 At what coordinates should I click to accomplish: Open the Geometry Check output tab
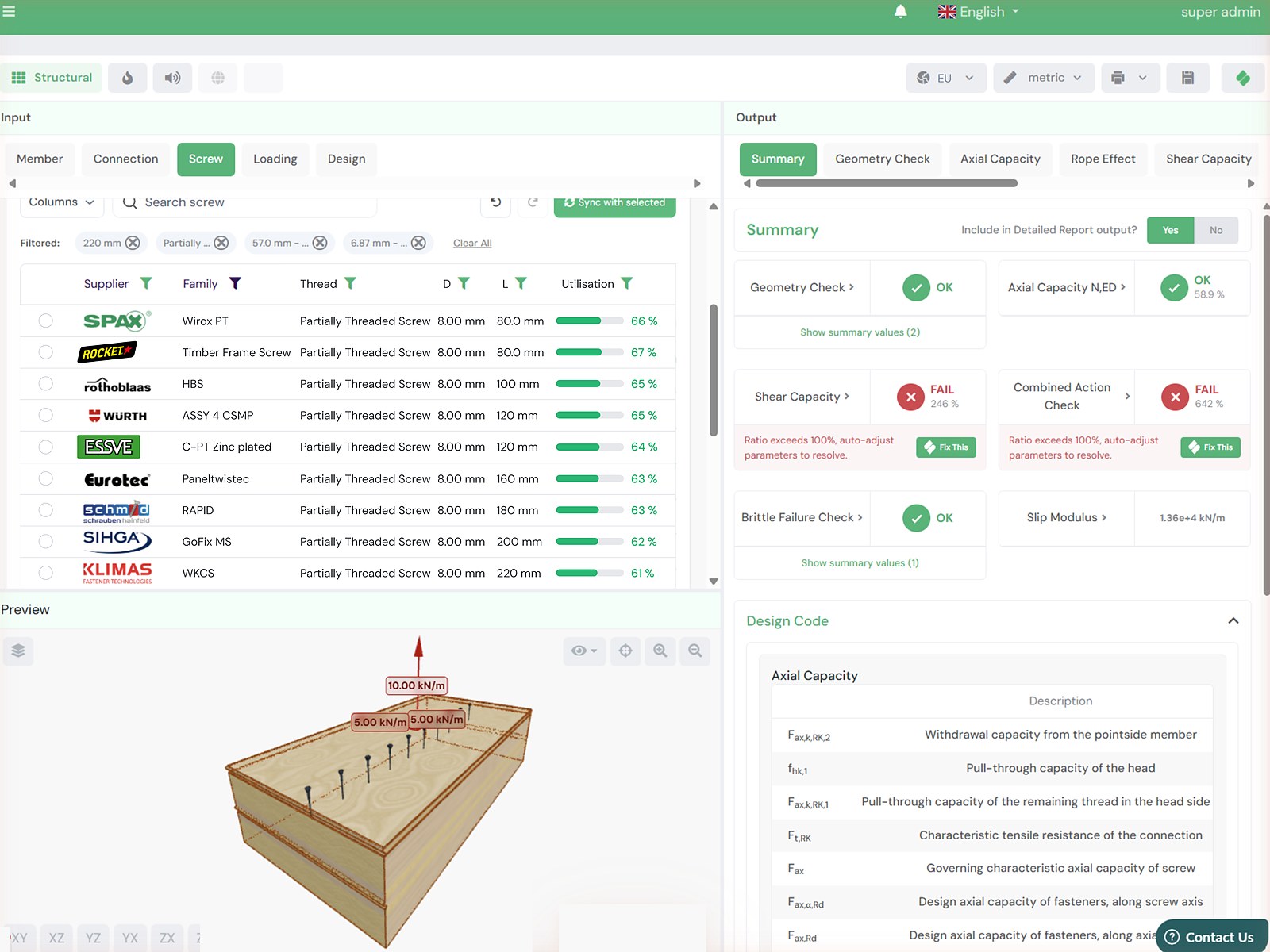(882, 159)
